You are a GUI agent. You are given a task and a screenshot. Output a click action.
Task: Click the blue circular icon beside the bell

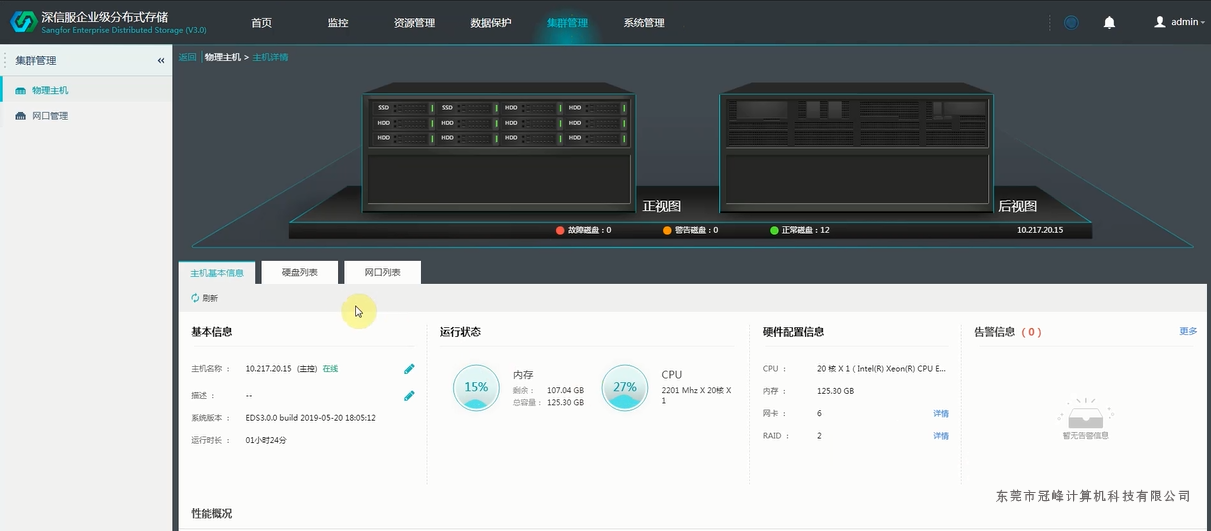[x=1071, y=22]
